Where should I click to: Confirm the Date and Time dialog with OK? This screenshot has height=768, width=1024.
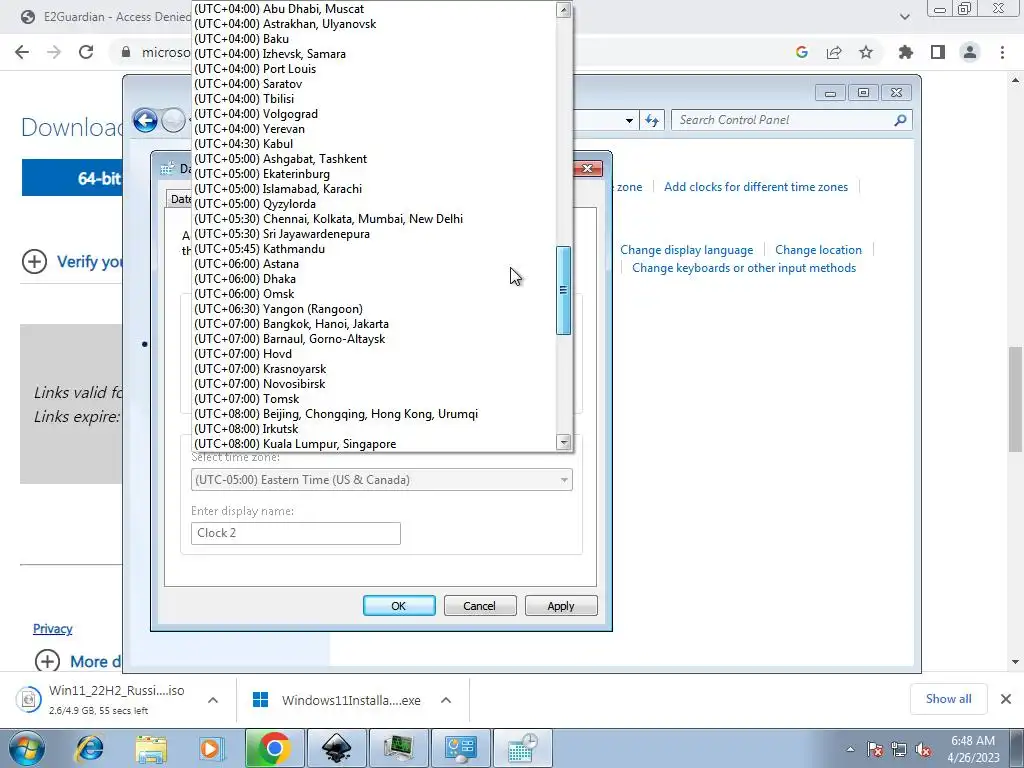[x=399, y=606]
